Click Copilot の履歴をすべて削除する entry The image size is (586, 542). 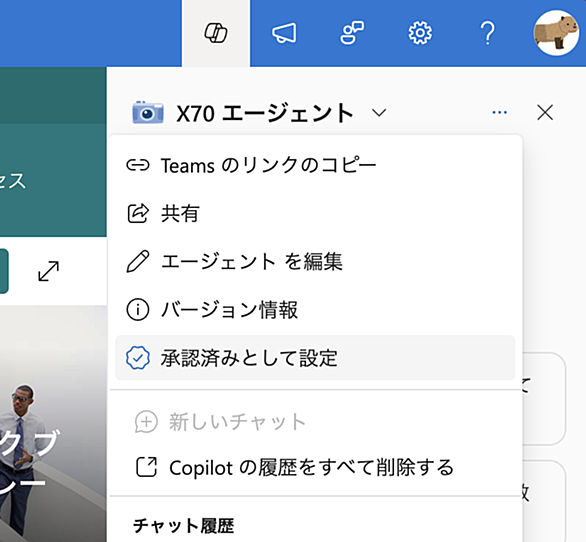tap(315, 467)
